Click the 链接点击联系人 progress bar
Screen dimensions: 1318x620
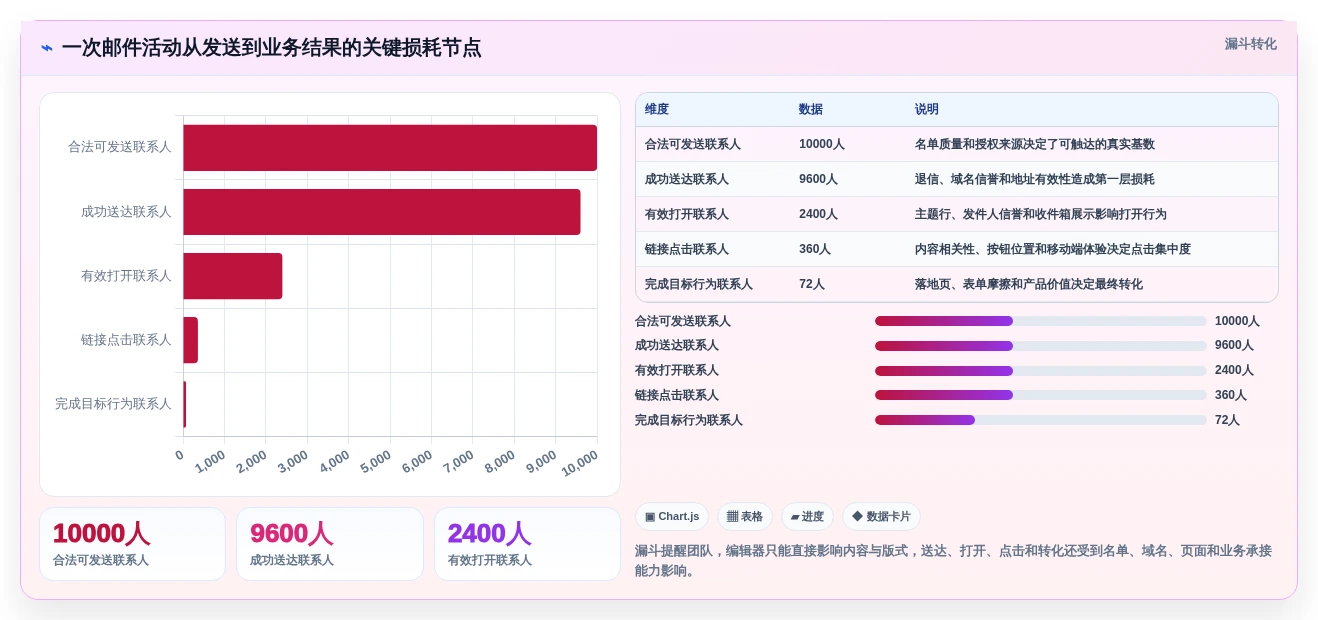(1040, 395)
